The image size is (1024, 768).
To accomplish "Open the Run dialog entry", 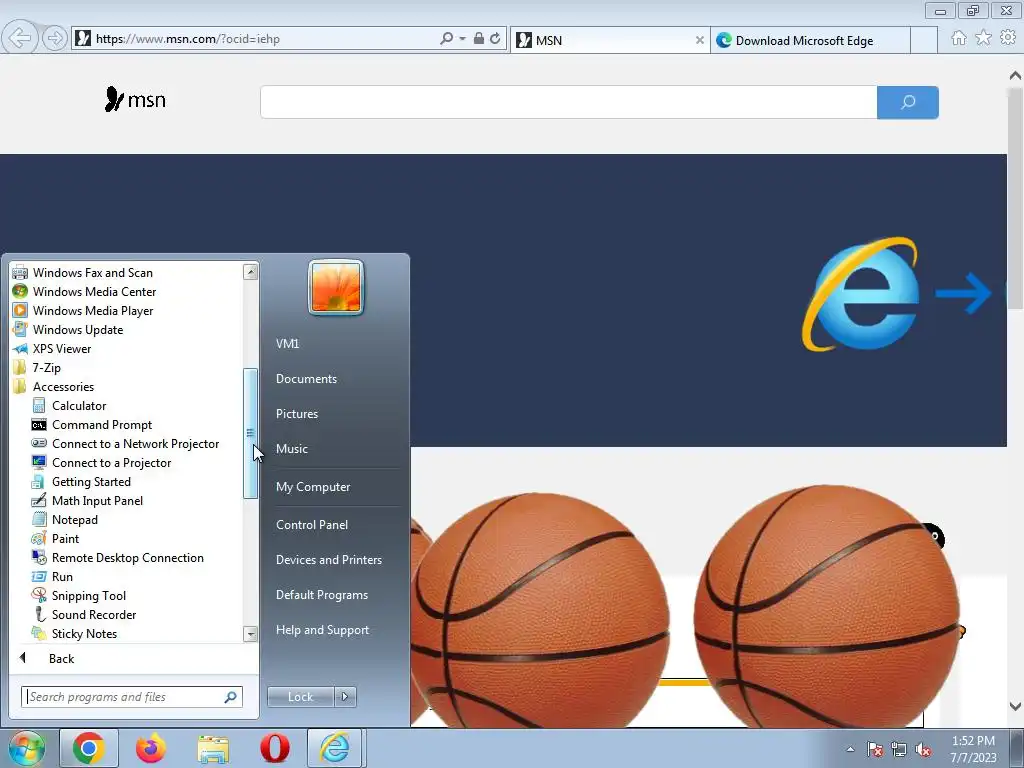I will (x=62, y=576).
